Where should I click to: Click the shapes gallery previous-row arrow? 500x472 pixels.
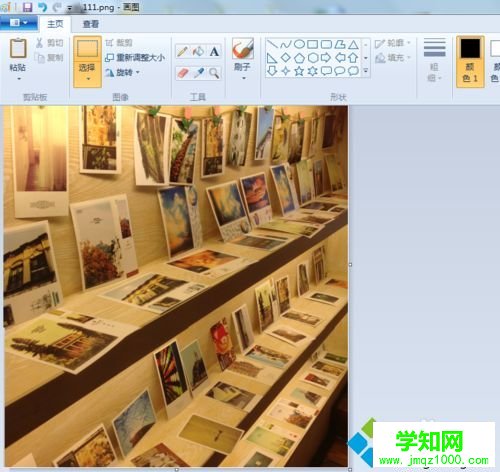(366, 44)
